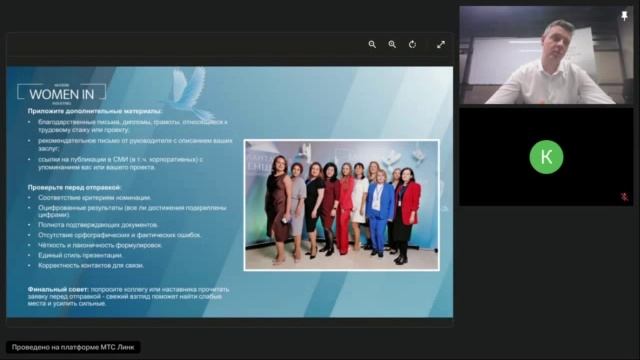Click bullet 'Соответствие критериям номинации'
Image resolution: width=640 pixels, height=360 pixels.
tap(95, 198)
